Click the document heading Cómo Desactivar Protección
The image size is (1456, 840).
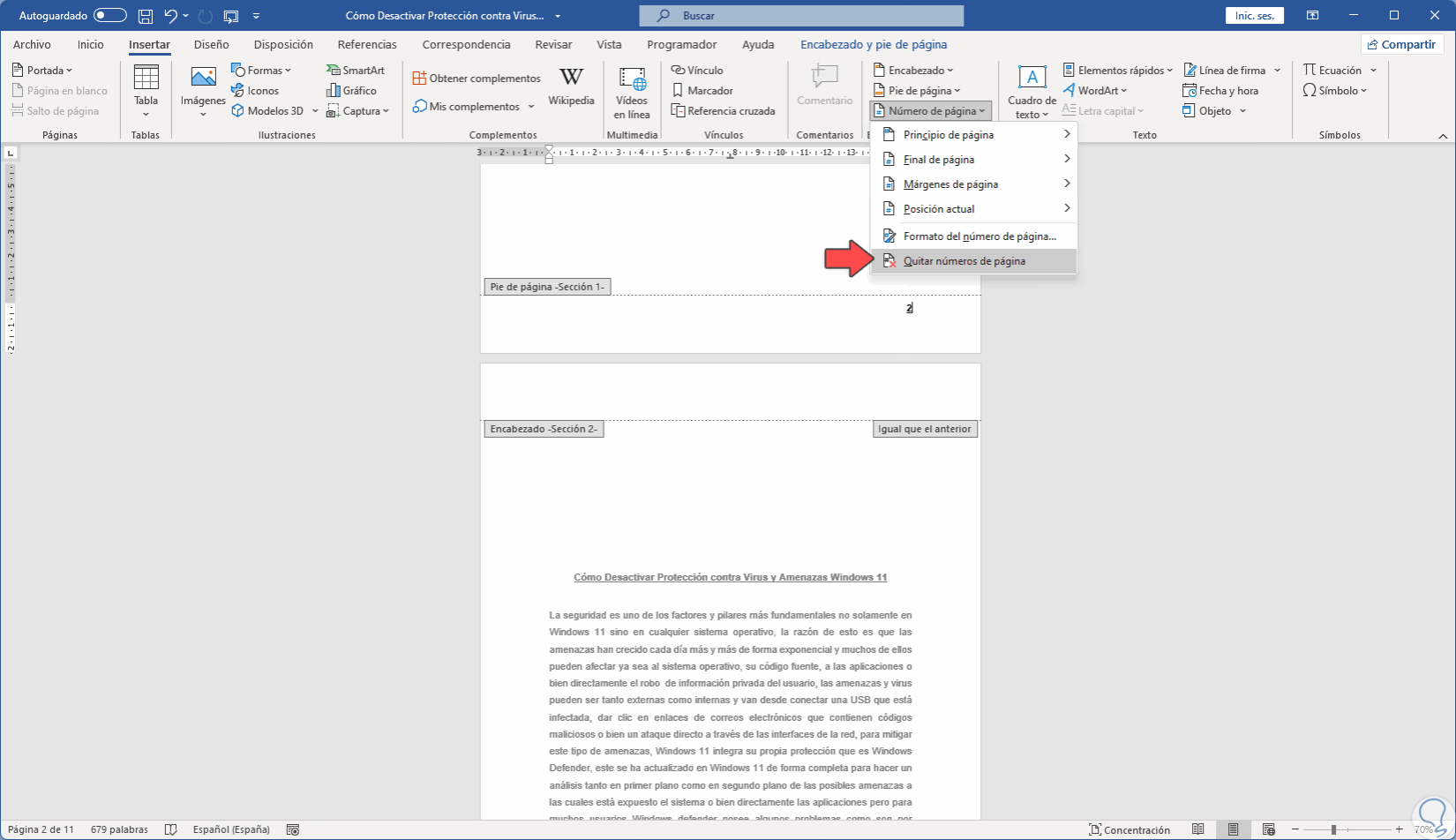730,577
